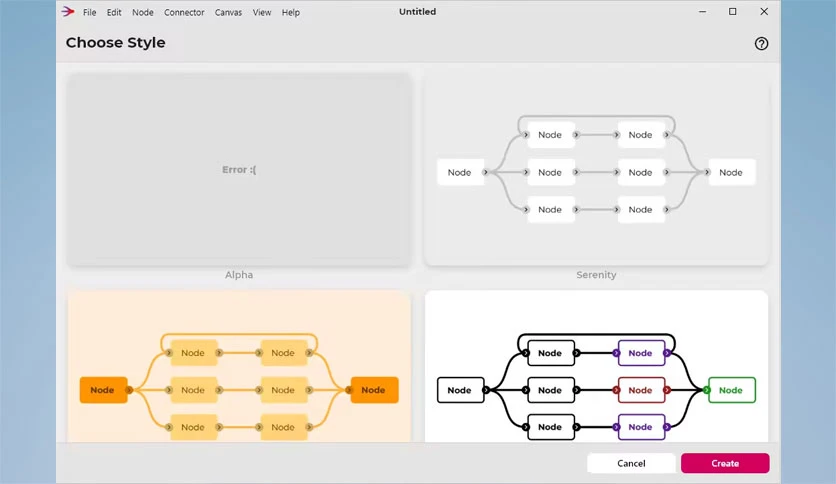Click the Untitled window title
This screenshot has width=836, height=484.
click(x=417, y=12)
